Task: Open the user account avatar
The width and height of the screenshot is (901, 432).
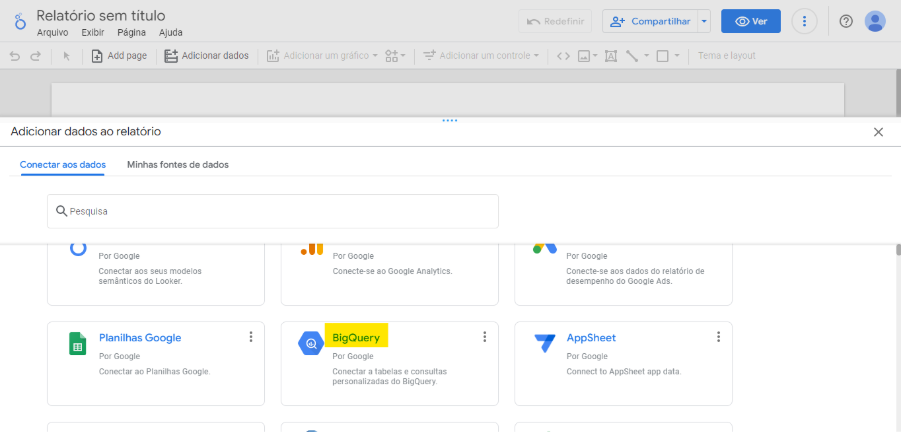Action: (875, 21)
